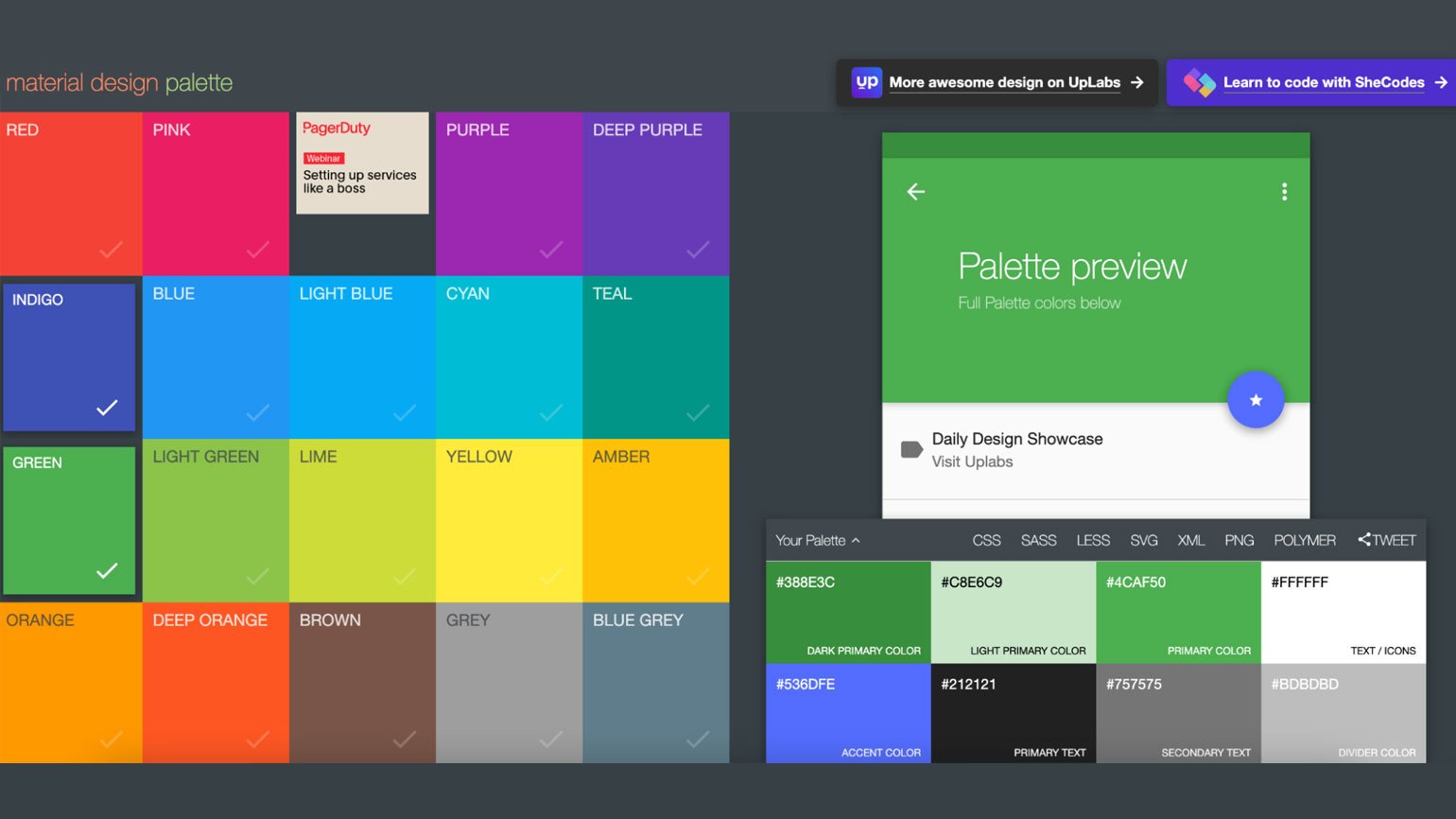Screen dimensions: 1456x819
Task: Copy the divider color #BDBDBD
Action: click(x=1343, y=713)
